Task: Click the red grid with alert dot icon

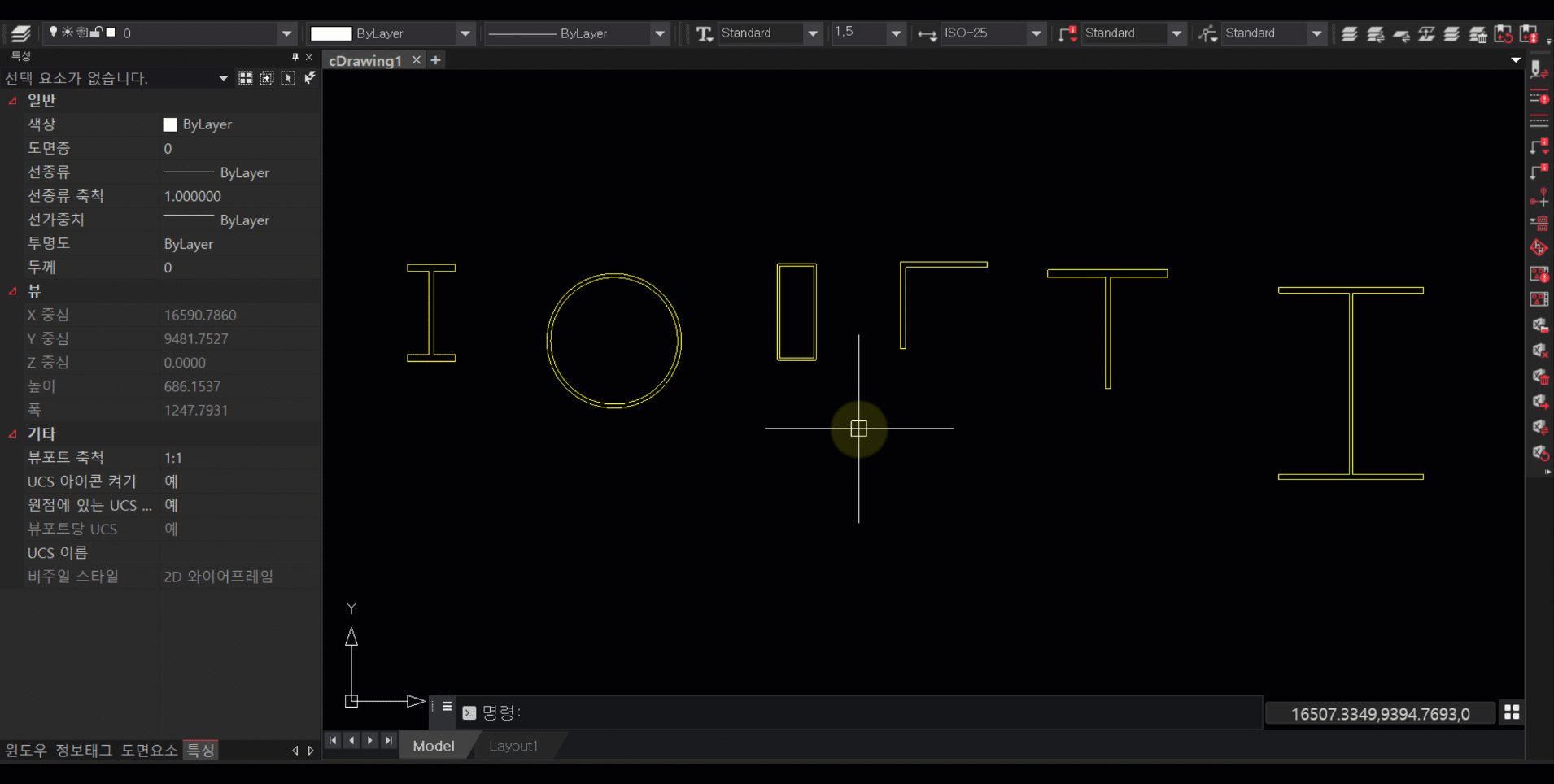Action: pyautogui.click(x=1539, y=274)
